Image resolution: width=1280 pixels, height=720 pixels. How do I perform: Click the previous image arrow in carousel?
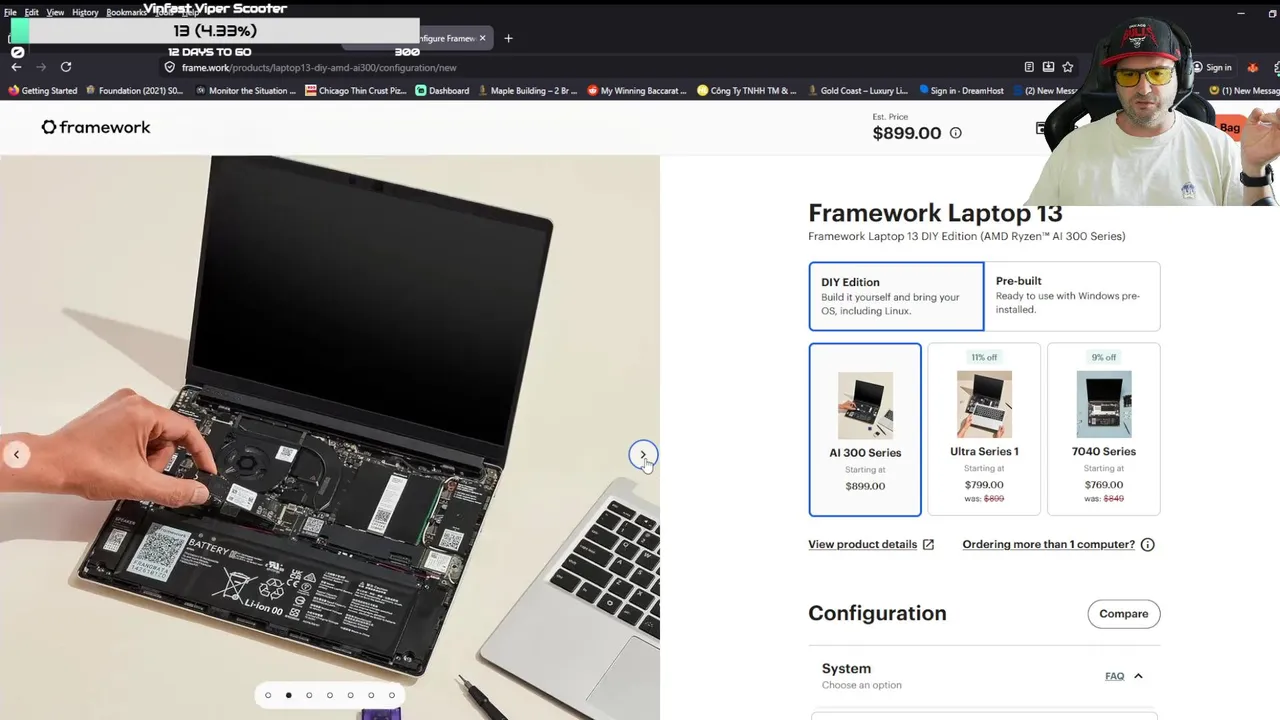tap(16, 455)
